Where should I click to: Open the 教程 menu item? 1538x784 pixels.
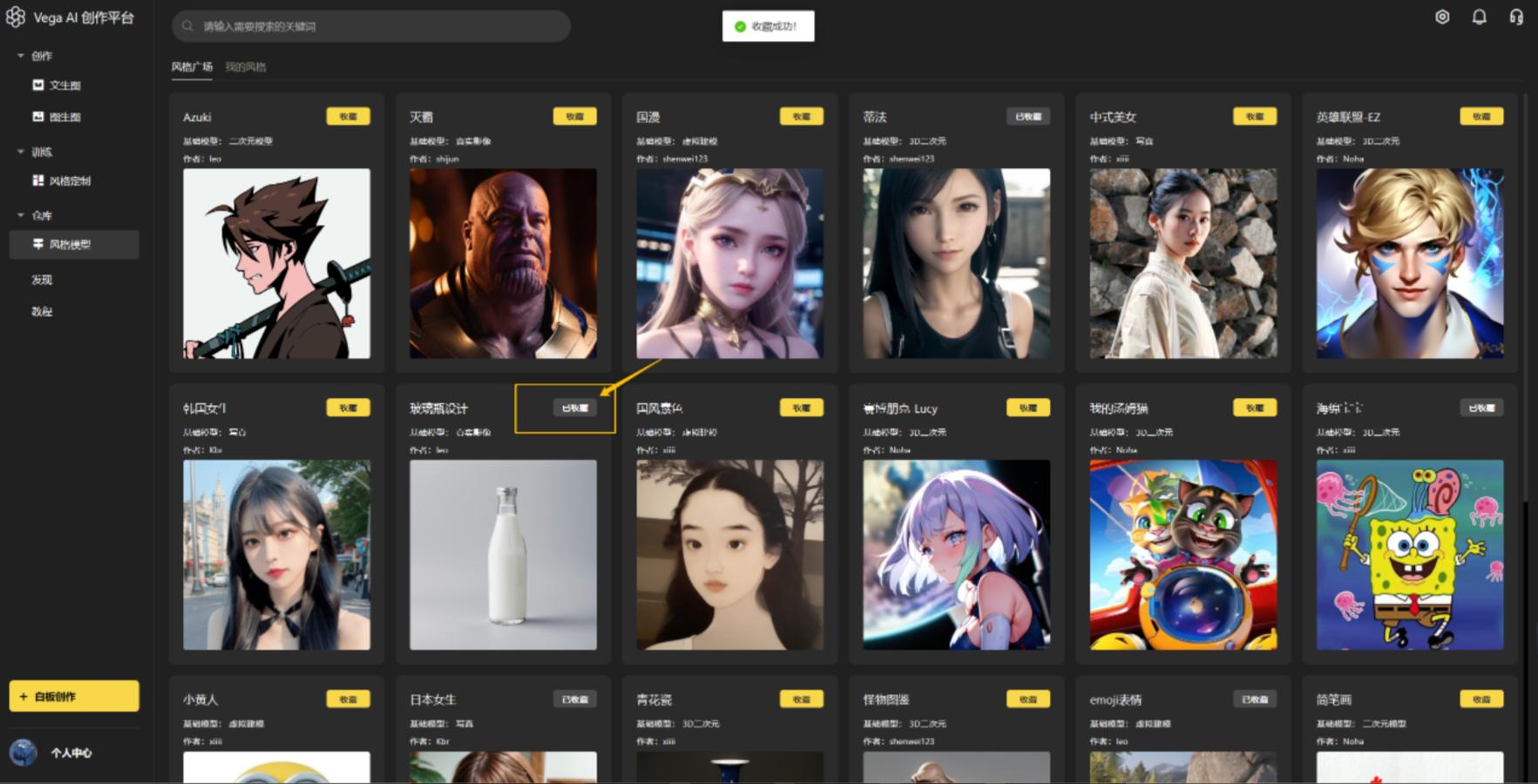click(x=42, y=311)
